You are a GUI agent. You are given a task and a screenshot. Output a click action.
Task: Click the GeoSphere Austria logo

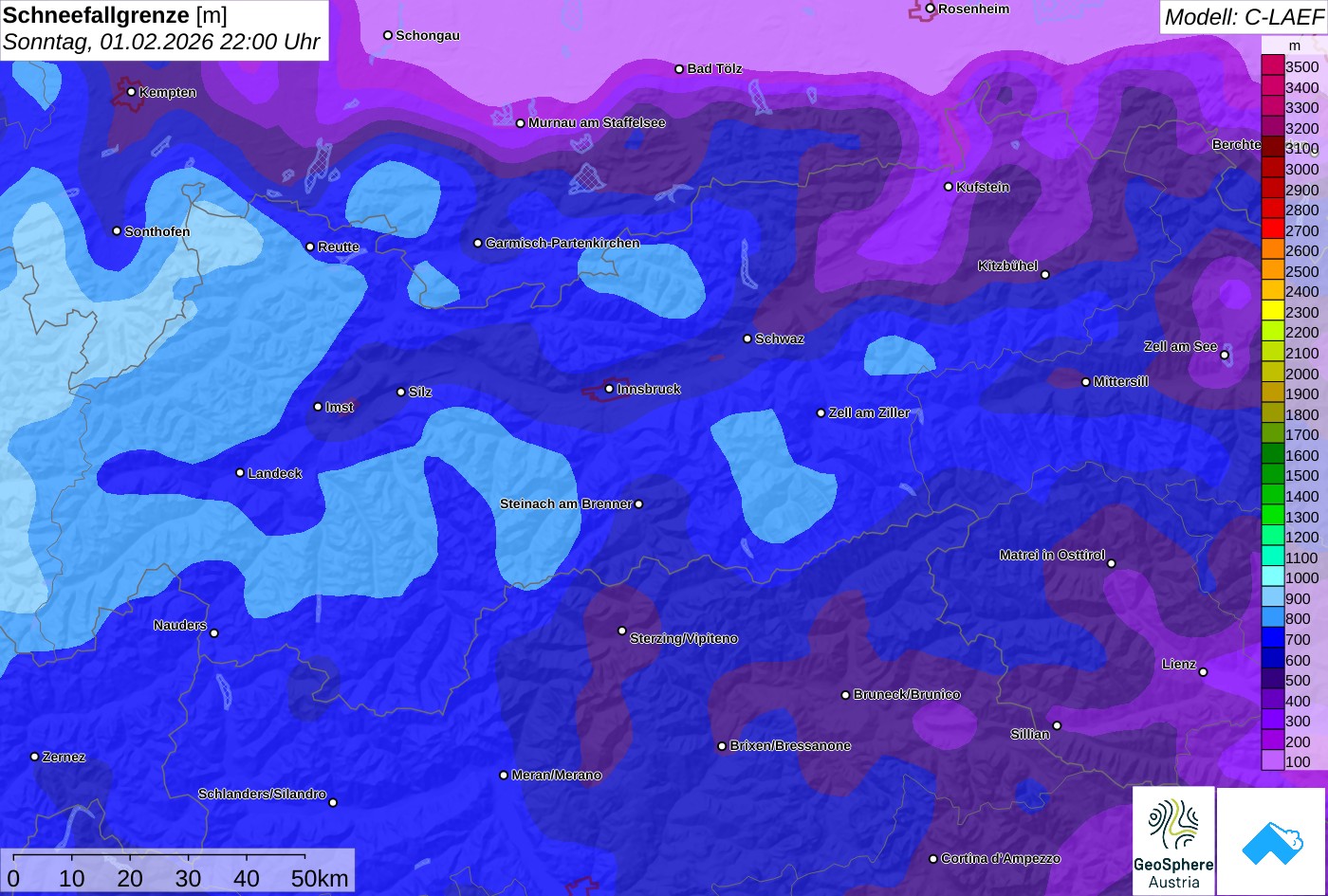1173,841
